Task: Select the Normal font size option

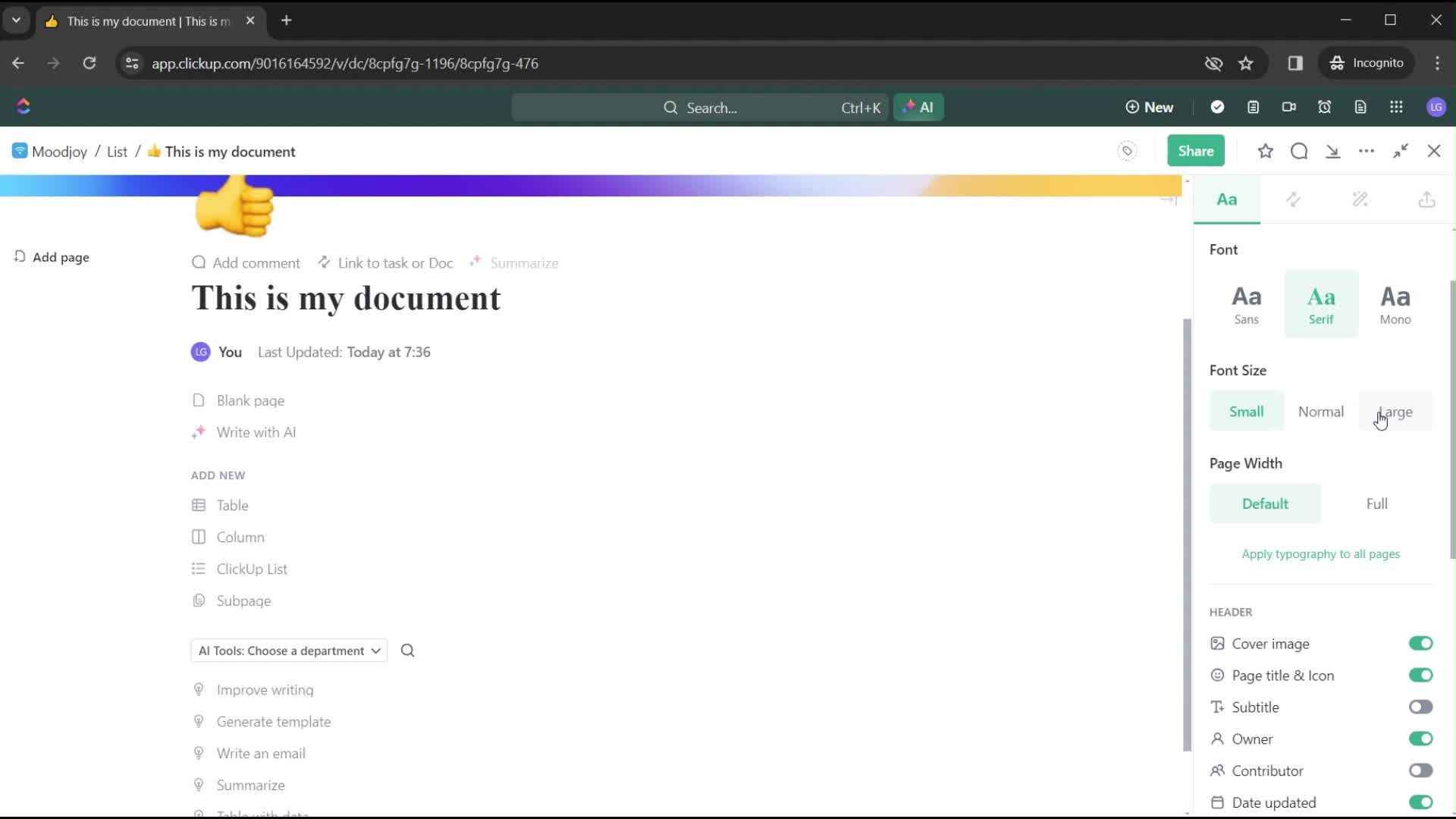Action: [1321, 411]
